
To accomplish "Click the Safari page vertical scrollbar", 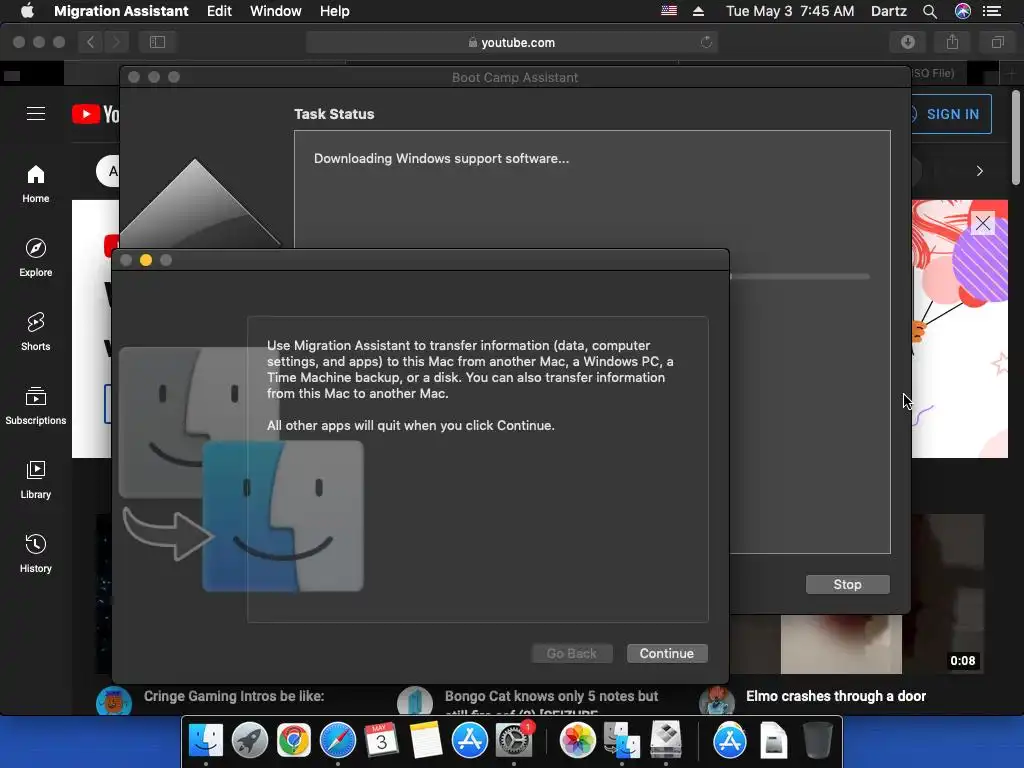I will pos(1016,138).
